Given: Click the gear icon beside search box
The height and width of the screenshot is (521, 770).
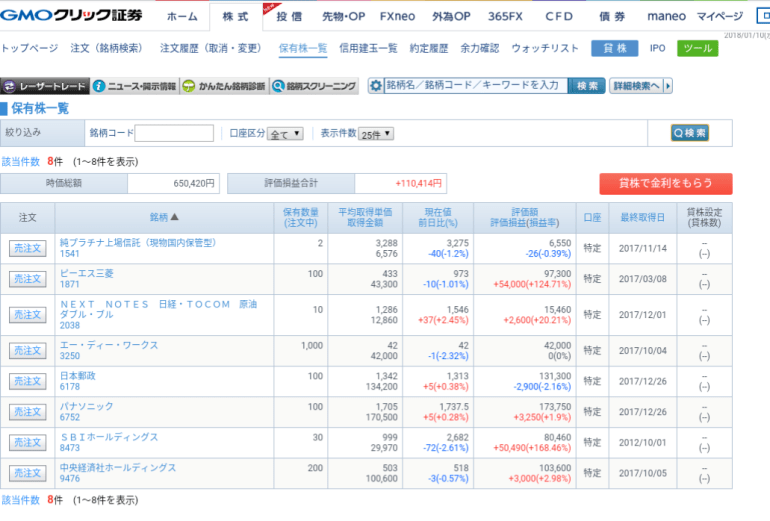Looking at the screenshot, I should (377, 86).
